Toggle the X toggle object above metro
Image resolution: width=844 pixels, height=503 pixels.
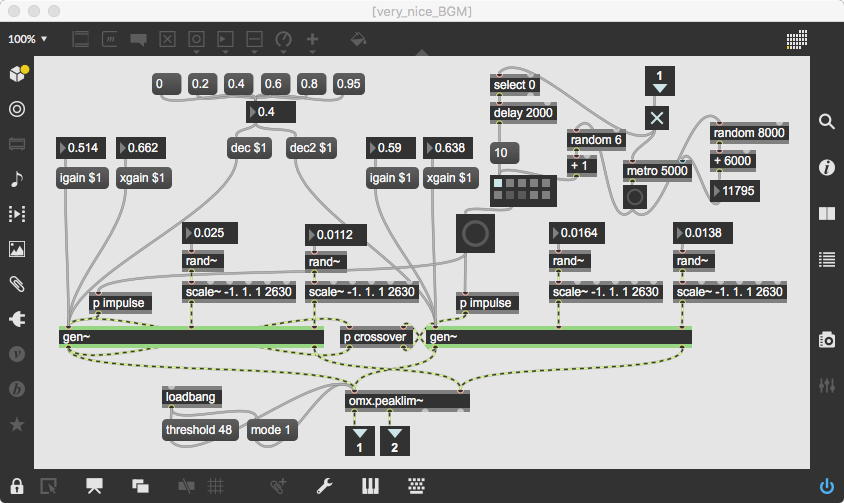657,118
